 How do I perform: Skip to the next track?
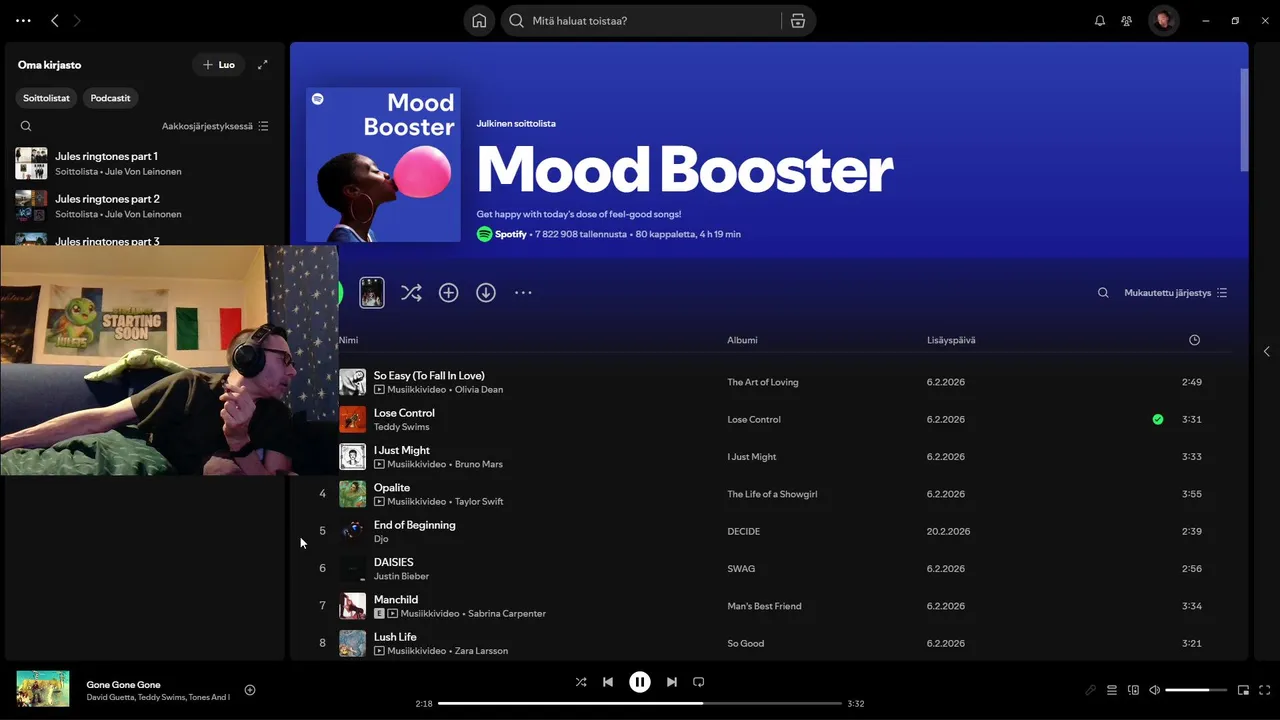pos(672,682)
